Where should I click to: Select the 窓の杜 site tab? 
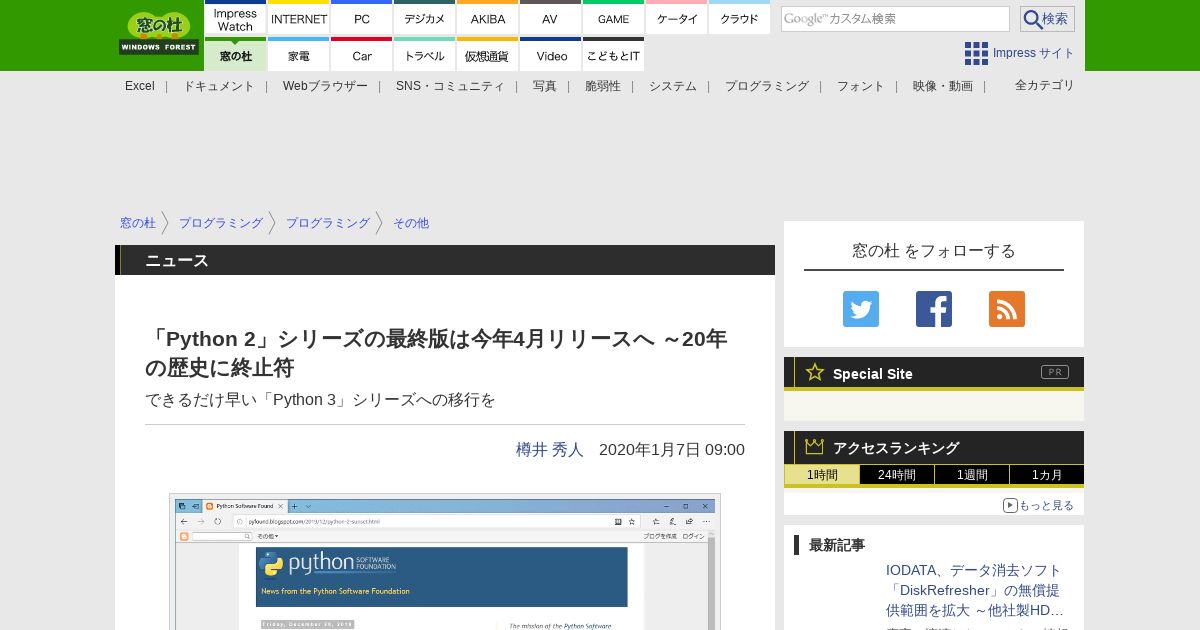pos(236,55)
